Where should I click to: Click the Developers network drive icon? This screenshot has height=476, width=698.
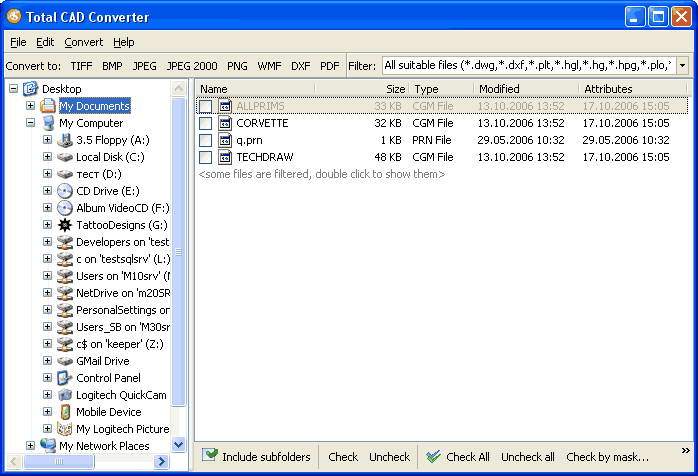coord(65,242)
